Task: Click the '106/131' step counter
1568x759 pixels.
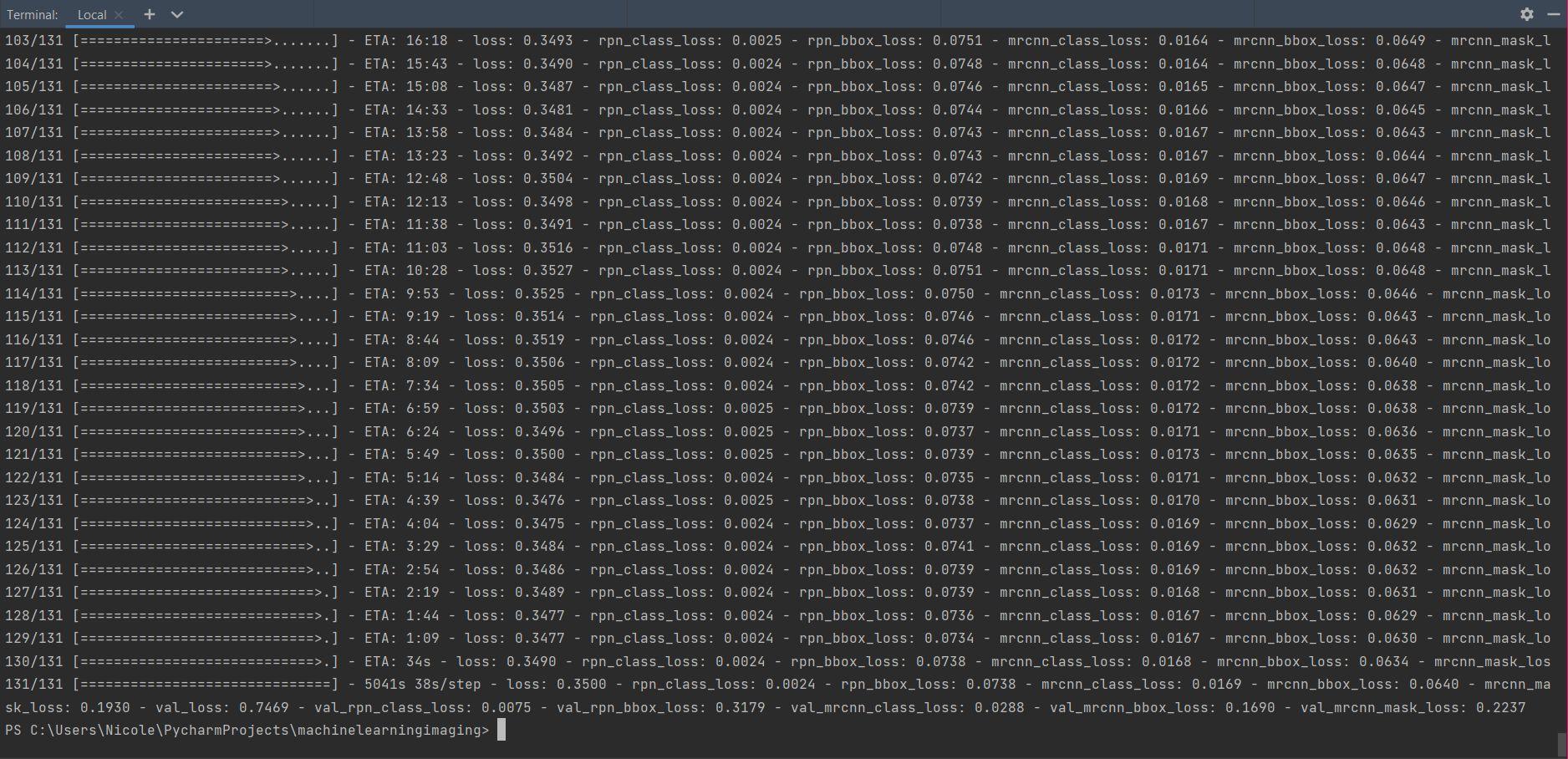Action: (x=34, y=110)
